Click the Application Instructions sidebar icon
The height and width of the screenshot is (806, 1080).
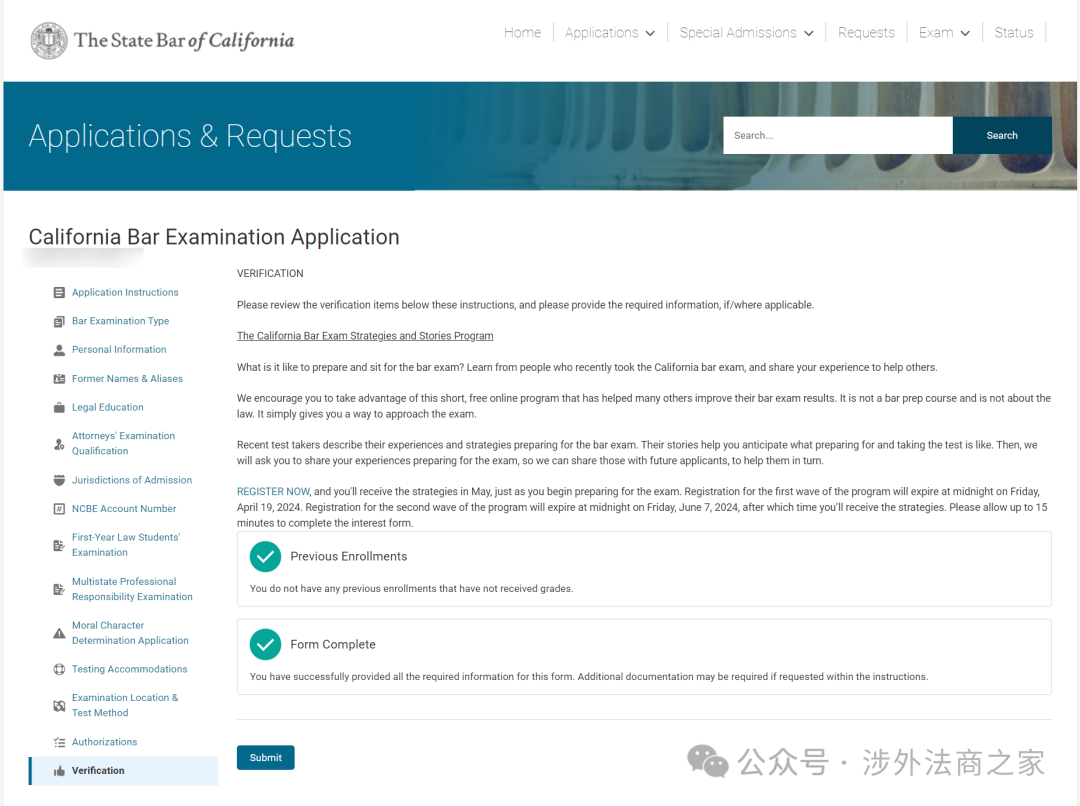(59, 293)
